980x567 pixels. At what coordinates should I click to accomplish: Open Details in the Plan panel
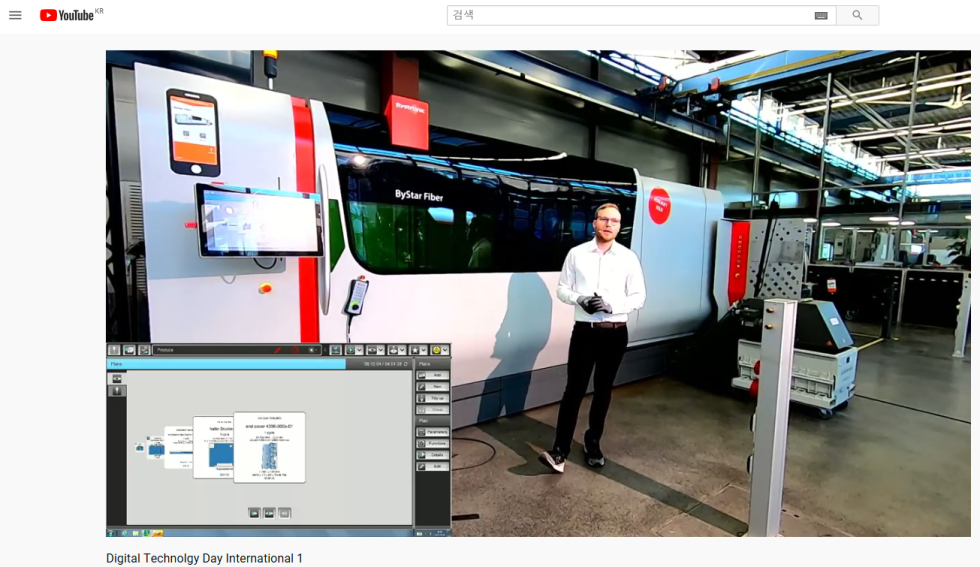pyautogui.click(x=432, y=455)
